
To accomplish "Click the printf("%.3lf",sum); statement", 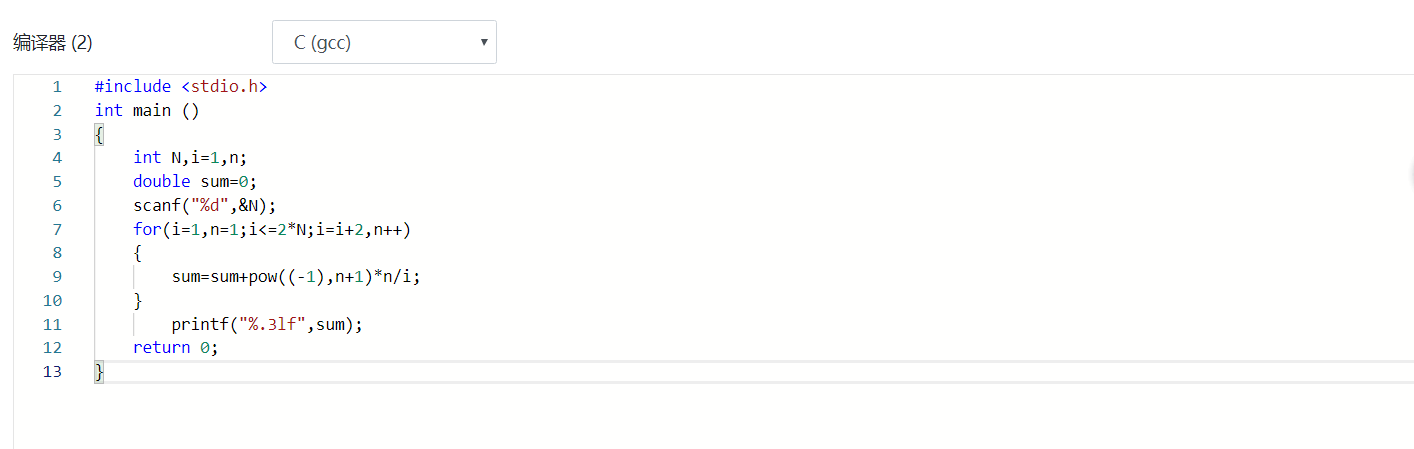I will click(266, 325).
